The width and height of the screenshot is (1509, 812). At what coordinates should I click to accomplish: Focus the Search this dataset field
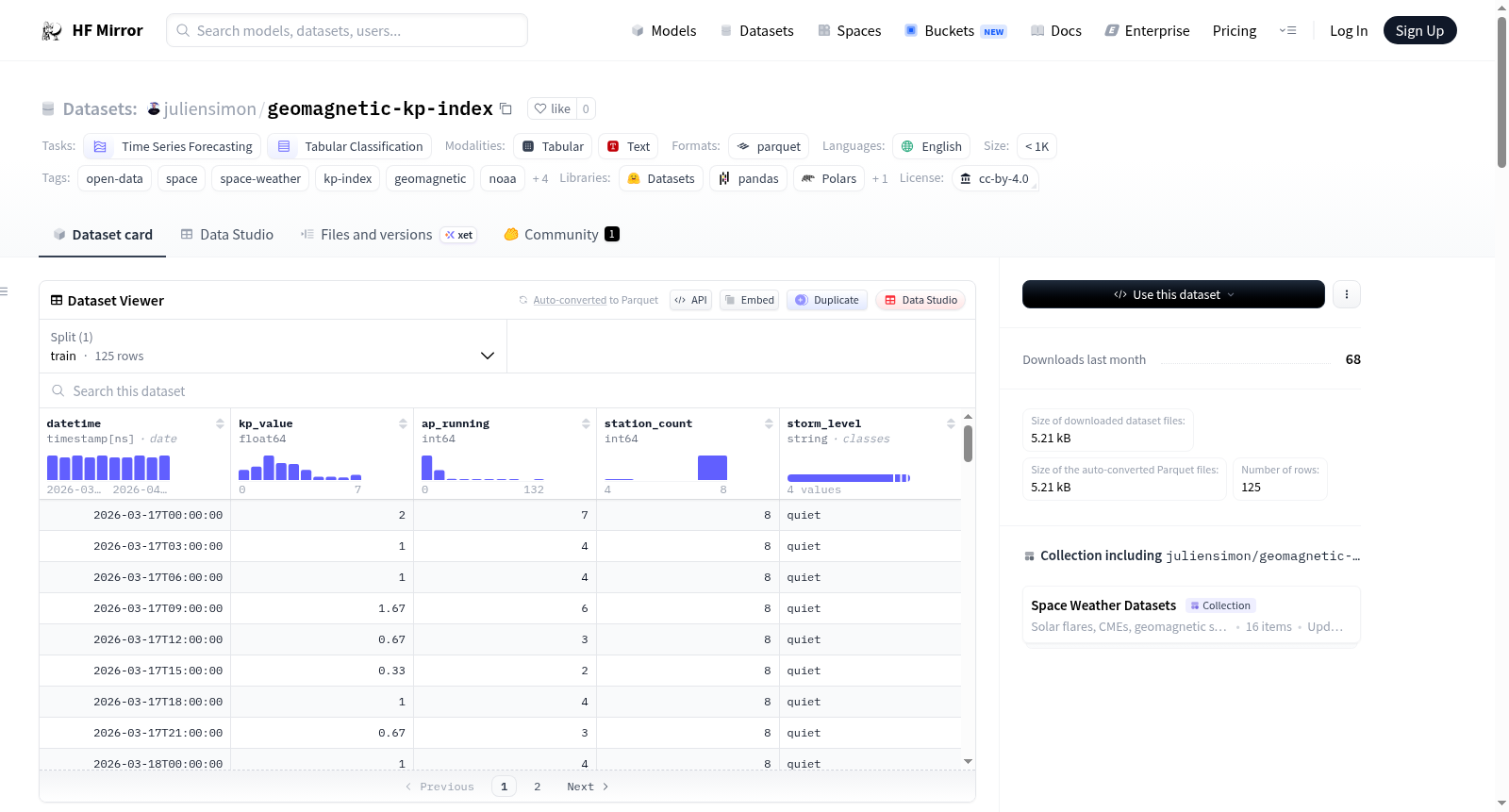507,390
